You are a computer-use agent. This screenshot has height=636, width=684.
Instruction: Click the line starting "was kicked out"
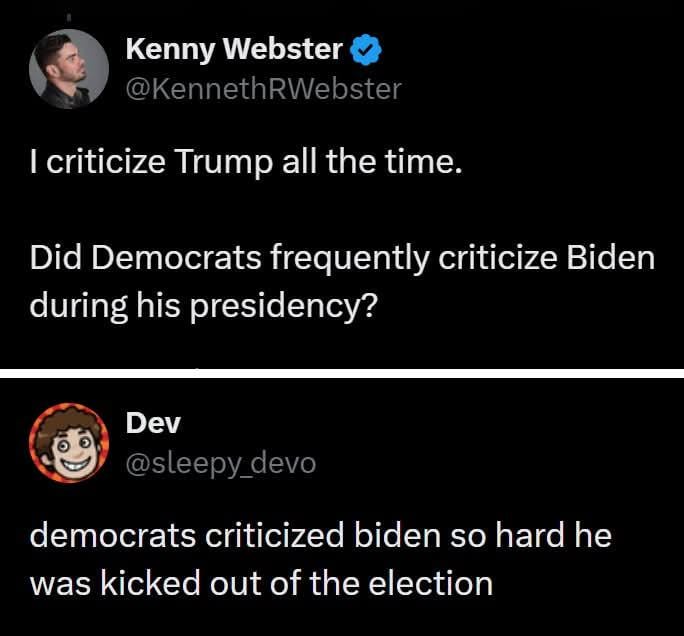261,582
